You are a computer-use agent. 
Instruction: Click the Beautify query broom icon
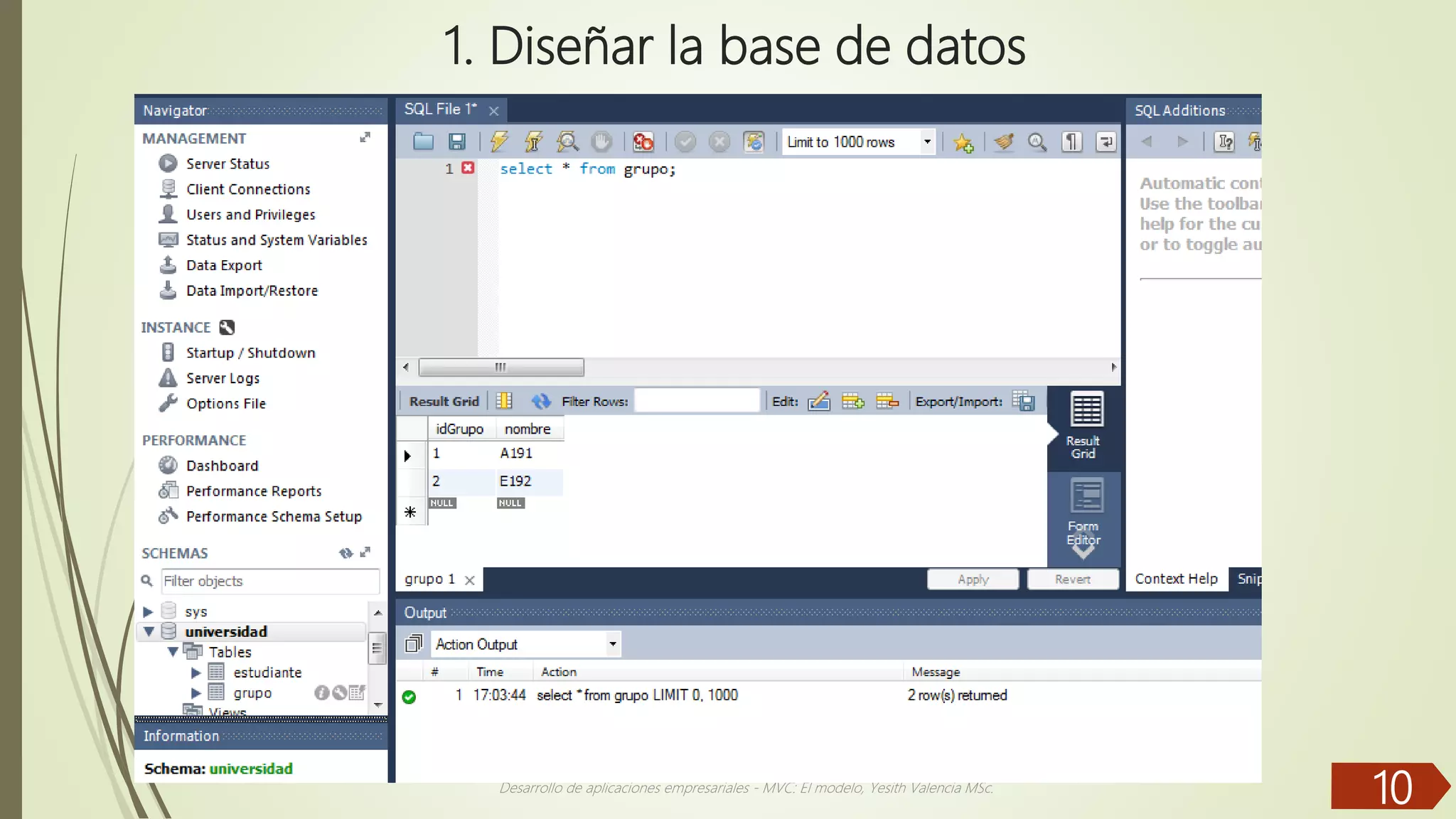1003,142
